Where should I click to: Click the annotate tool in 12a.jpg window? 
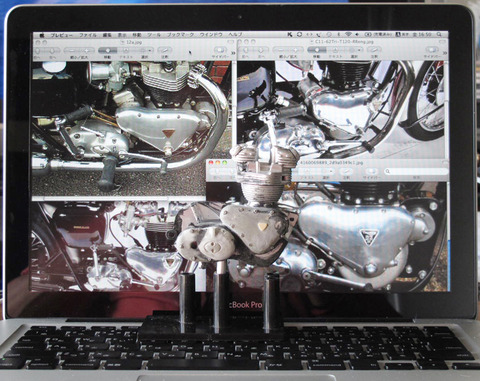[x=164, y=50]
